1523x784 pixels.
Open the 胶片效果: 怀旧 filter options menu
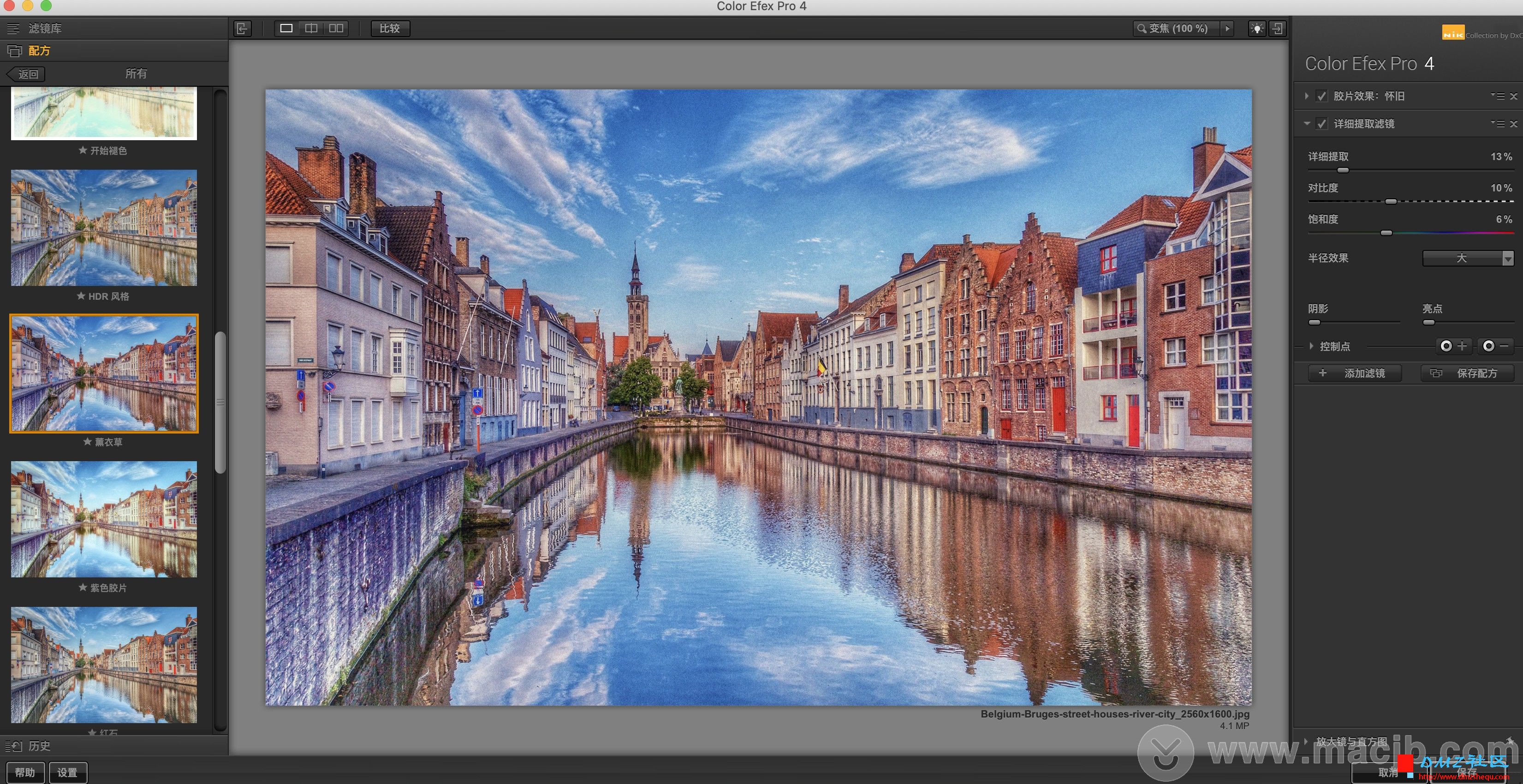click(1498, 96)
